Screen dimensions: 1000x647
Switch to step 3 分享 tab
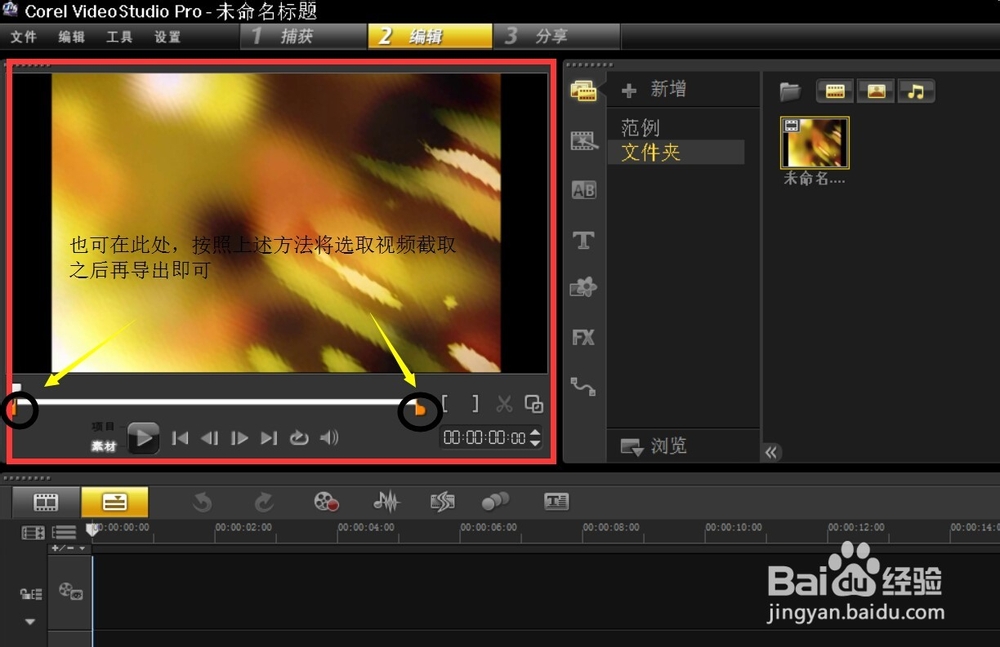(x=556, y=36)
